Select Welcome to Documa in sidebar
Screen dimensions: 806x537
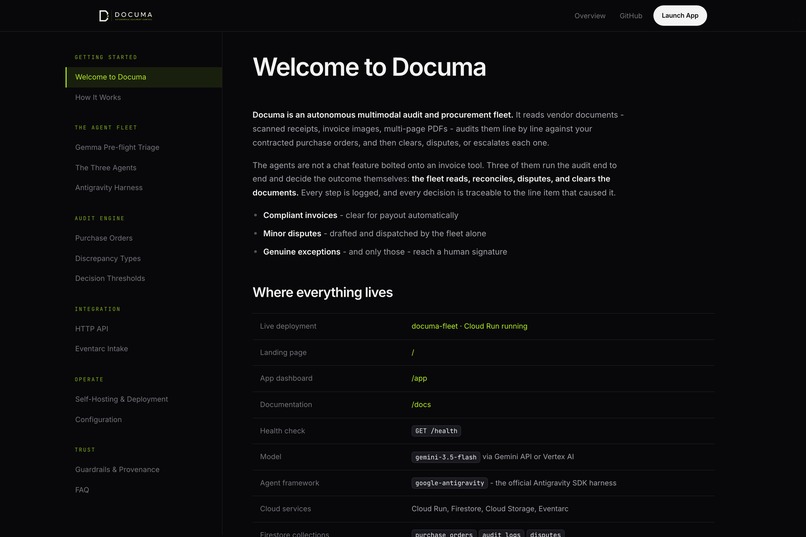(x=144, y=77)
